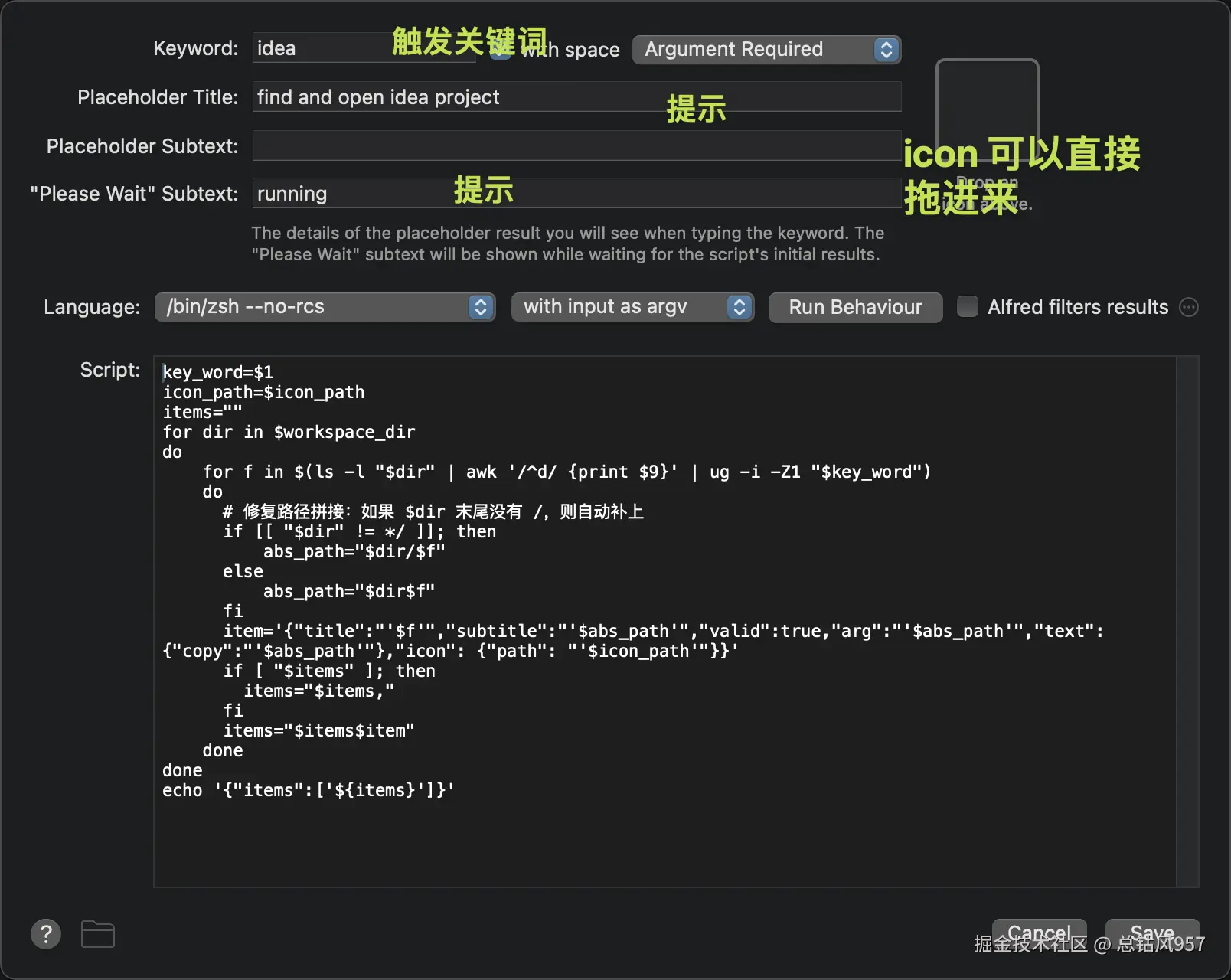This screenshot has width=1231, height=980.
Task: Click the script line 'icon_path=$icon_path'
Action: [x=263, y=393]
